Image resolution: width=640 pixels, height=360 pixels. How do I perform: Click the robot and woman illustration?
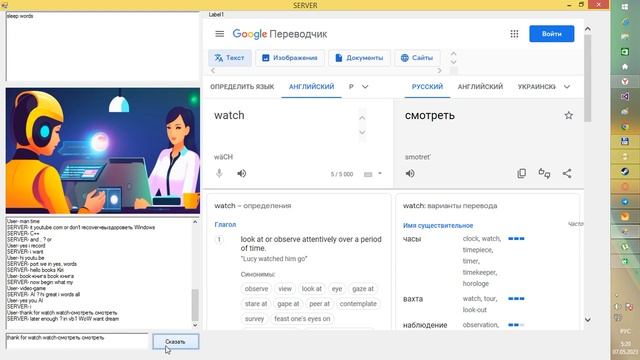coord(103,151)
